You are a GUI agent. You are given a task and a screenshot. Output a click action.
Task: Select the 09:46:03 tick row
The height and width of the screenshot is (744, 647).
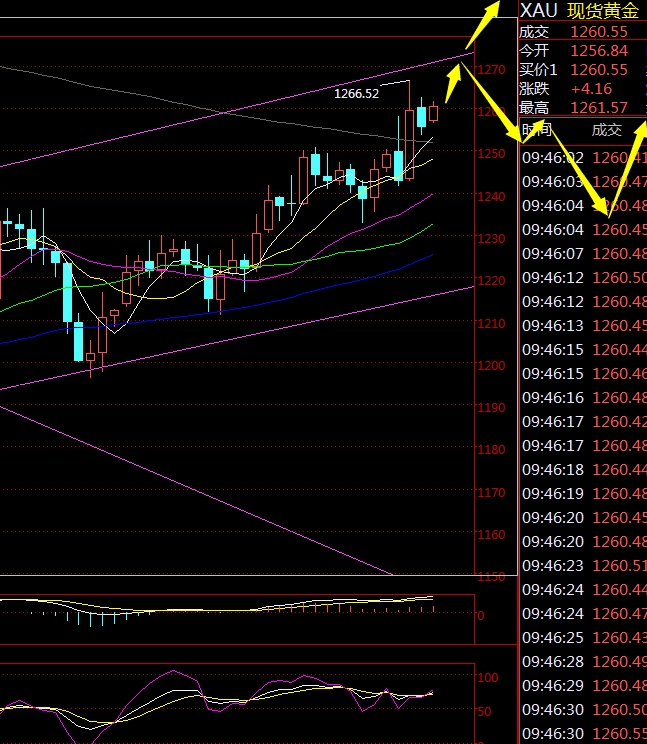(x=584, y=182)
